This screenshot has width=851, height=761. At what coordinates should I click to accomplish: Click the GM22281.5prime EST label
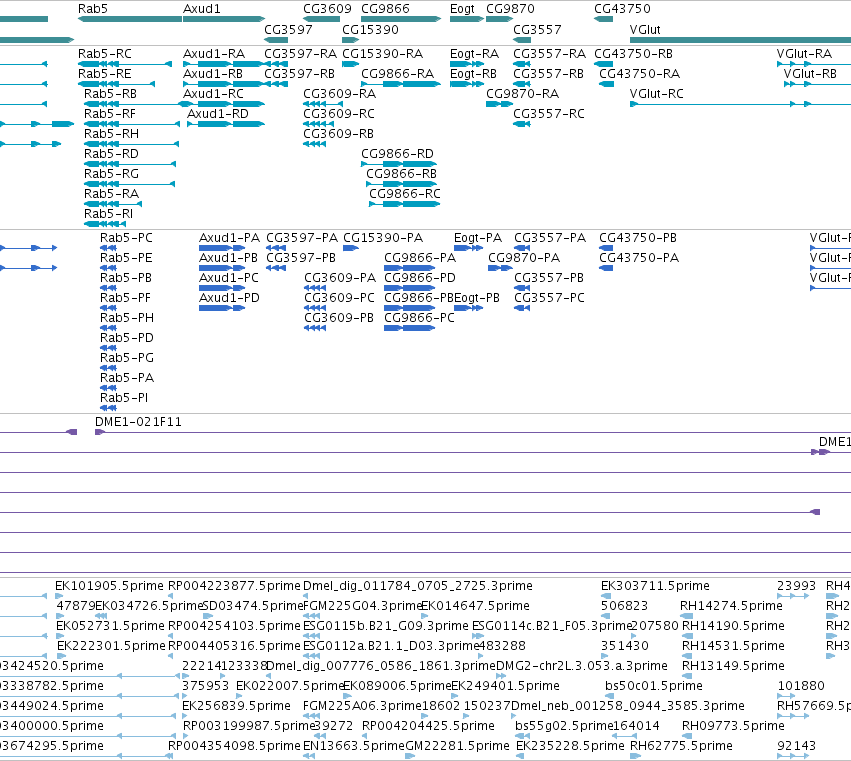tap(458, 746)
